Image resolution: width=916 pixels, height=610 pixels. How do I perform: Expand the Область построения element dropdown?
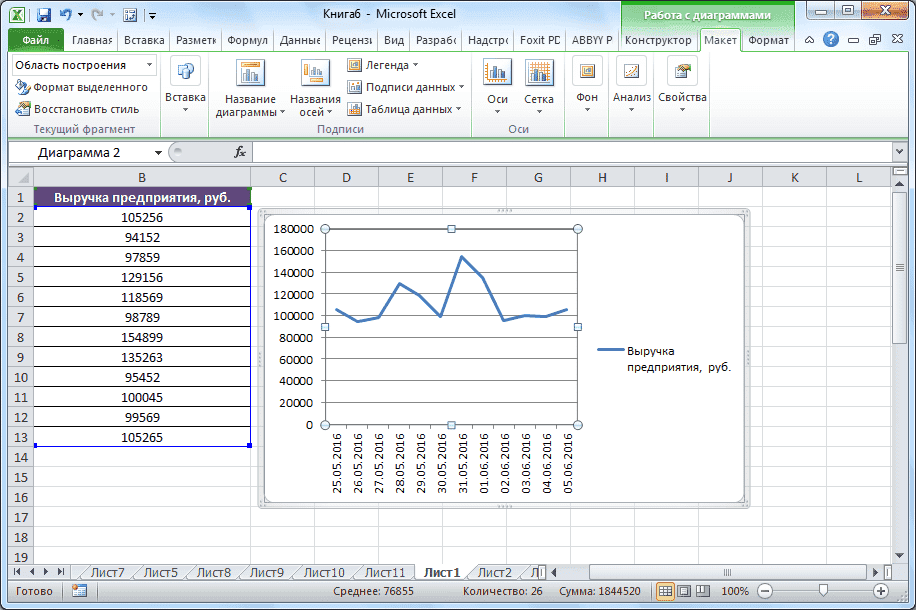(150, 65)
